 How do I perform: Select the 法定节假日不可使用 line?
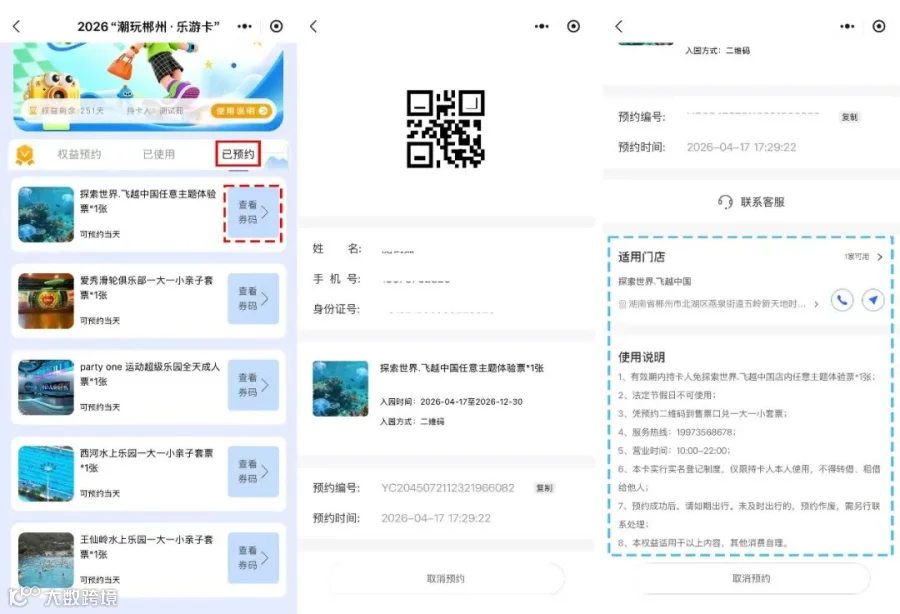[x=667, y=395]
